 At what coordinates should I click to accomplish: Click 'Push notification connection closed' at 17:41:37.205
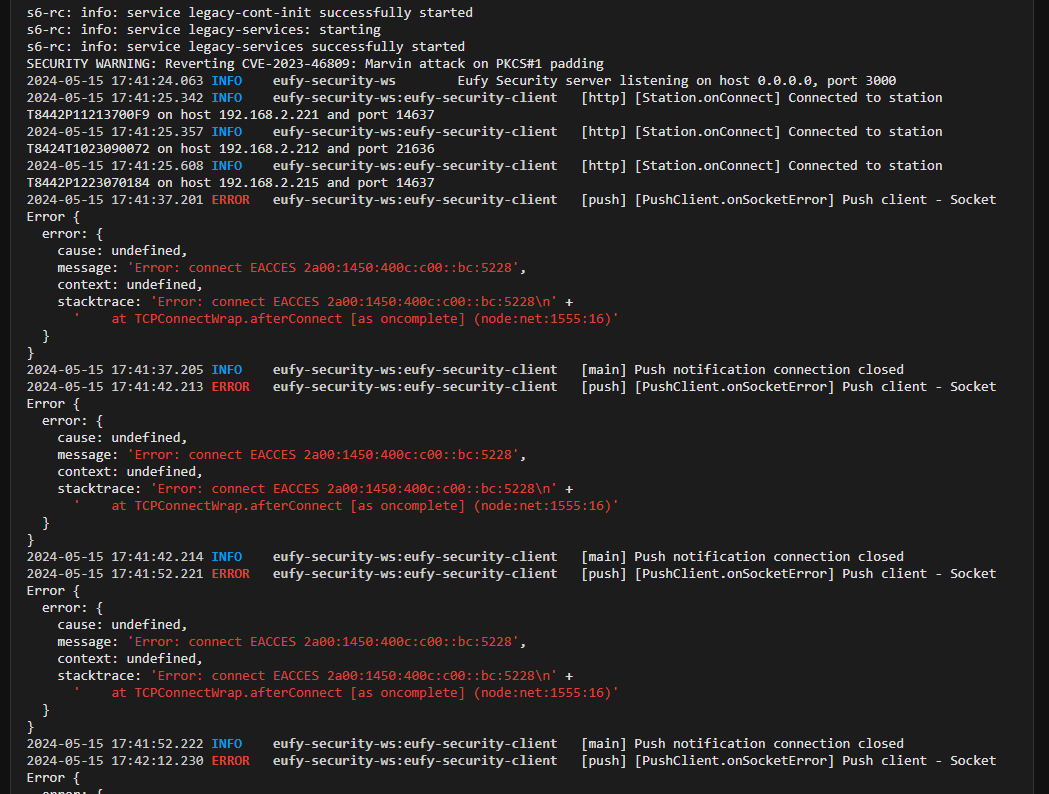[769, 370]
